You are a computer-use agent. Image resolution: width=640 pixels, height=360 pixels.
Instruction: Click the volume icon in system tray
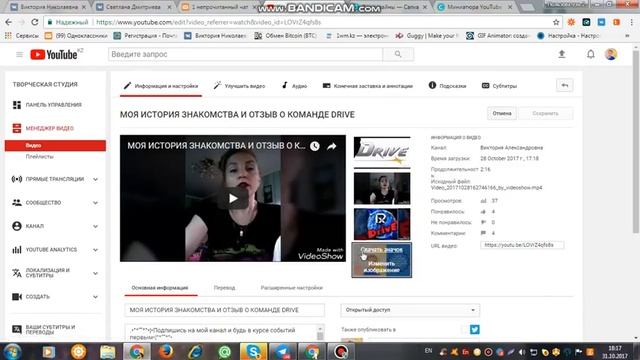click(522, 352)
